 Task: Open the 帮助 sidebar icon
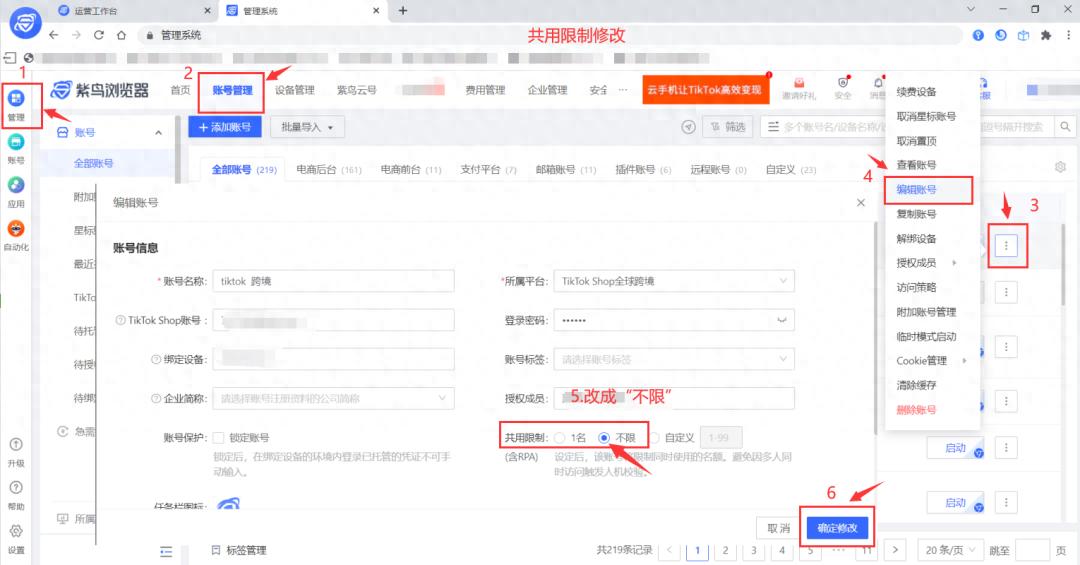click(x=16, y=488)
